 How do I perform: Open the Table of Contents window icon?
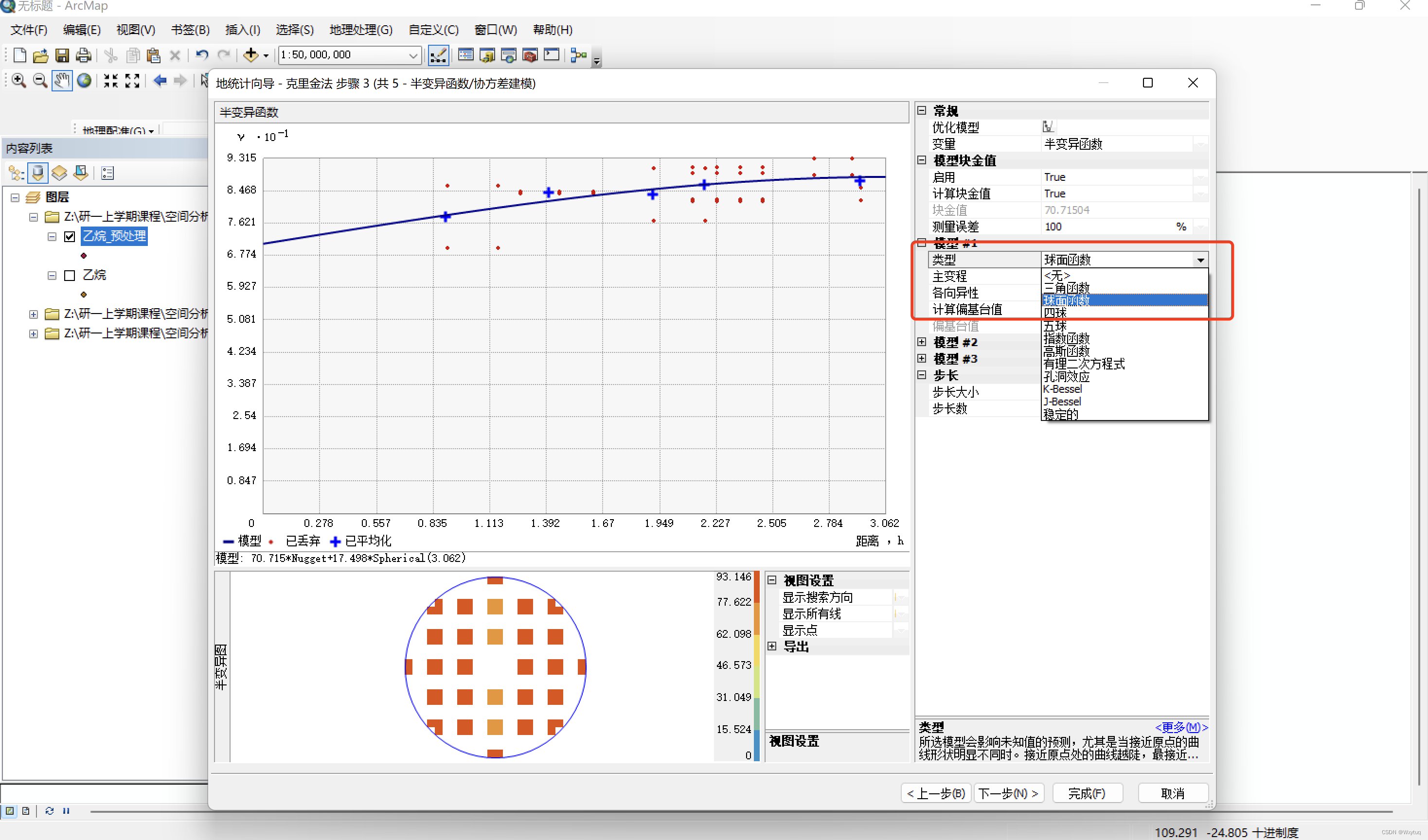[x=466, y=55]
